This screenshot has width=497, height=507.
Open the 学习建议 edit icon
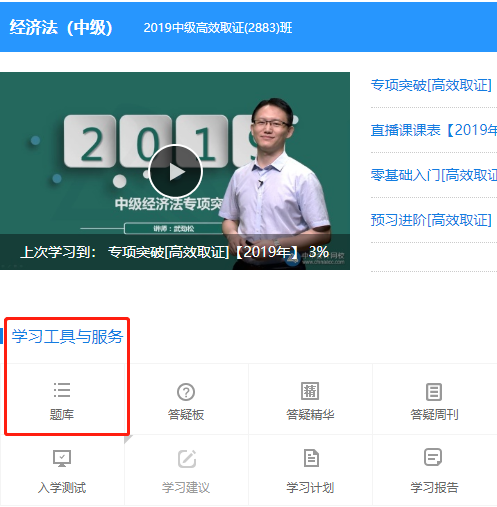pos(187,459)
